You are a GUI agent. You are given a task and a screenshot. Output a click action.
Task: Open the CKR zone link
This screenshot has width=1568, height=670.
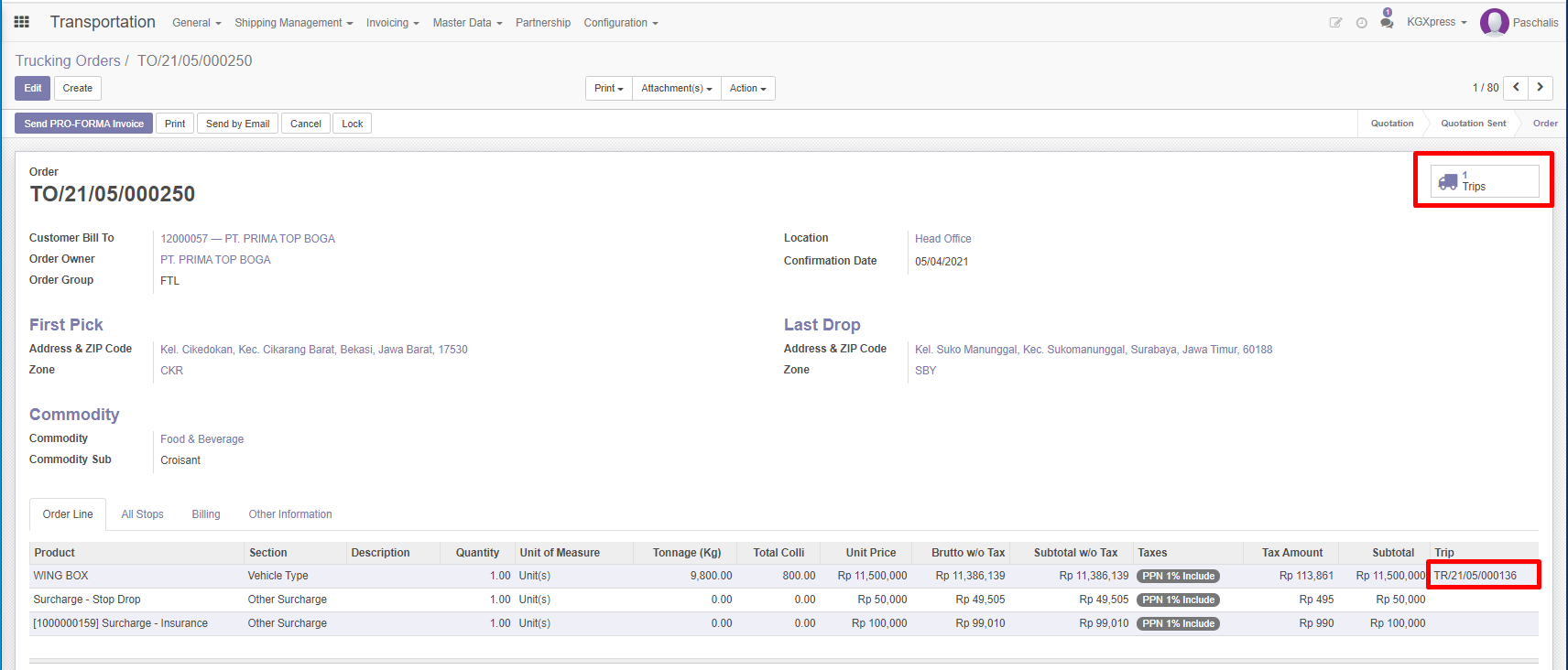pos(171,371)
